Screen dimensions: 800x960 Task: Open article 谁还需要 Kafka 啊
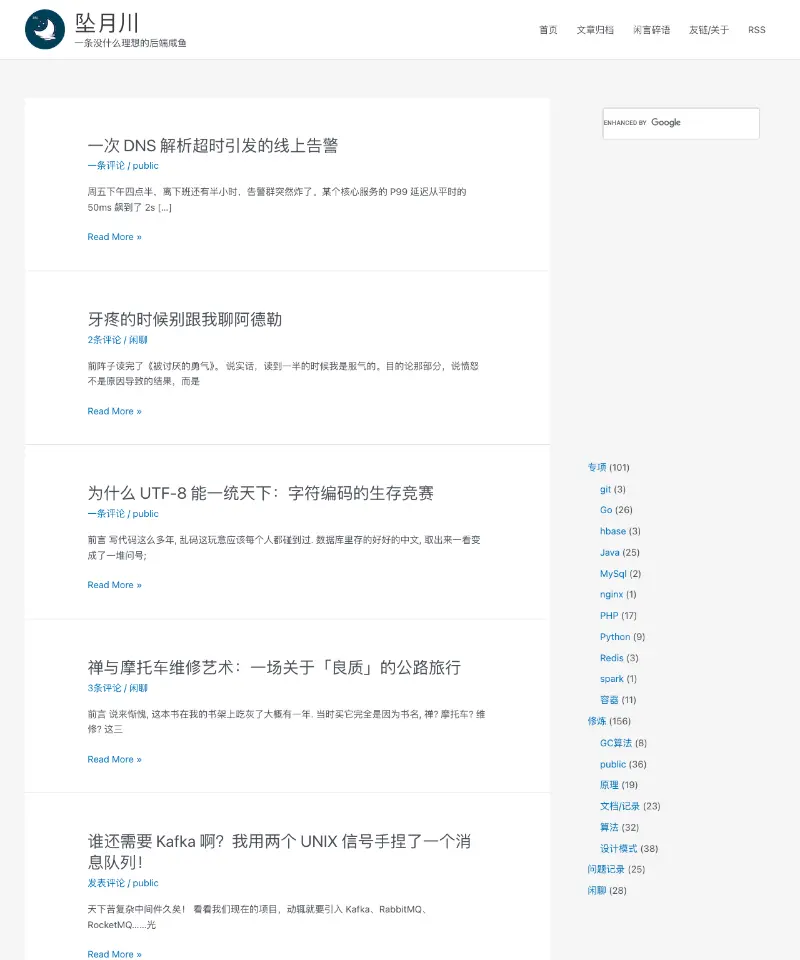pyautogui.click(x=279, y=852)
